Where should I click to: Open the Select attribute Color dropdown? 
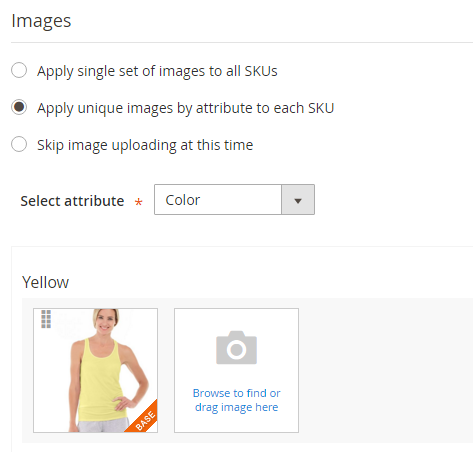(x=234, y=200)
